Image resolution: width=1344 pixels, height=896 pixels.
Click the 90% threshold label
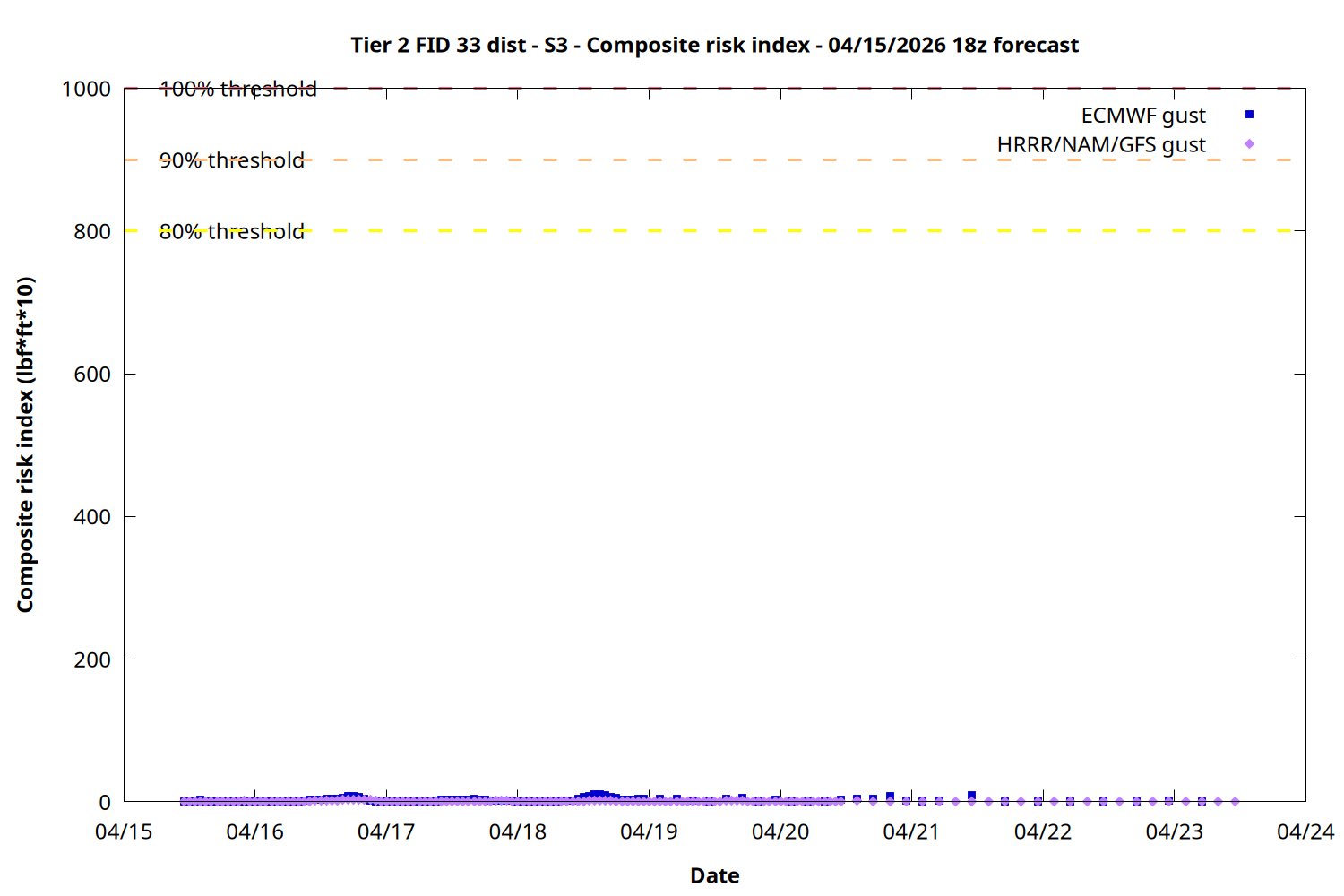click(x=232, y=160)
